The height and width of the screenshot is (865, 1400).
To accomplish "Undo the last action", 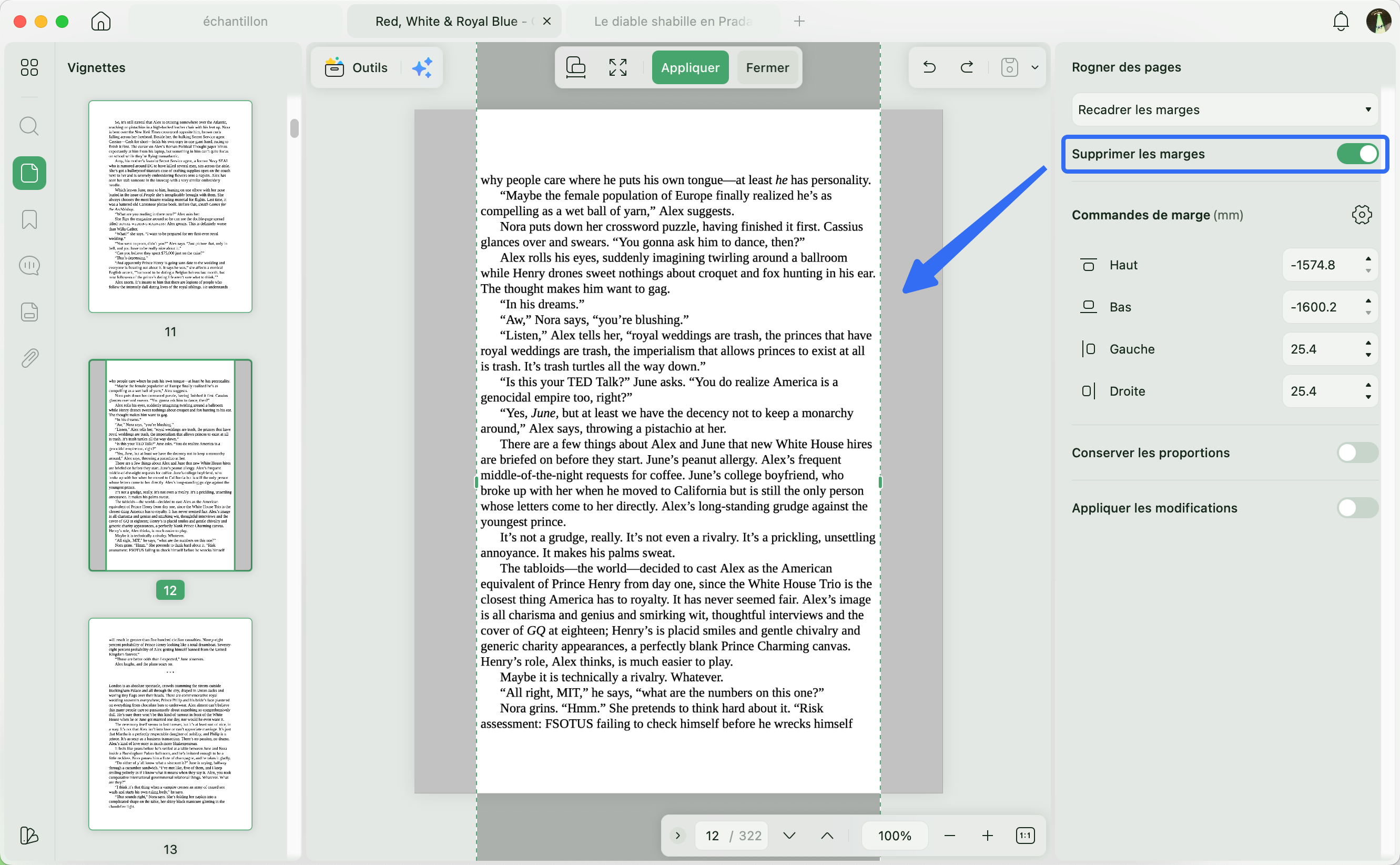I will (929, 67).
